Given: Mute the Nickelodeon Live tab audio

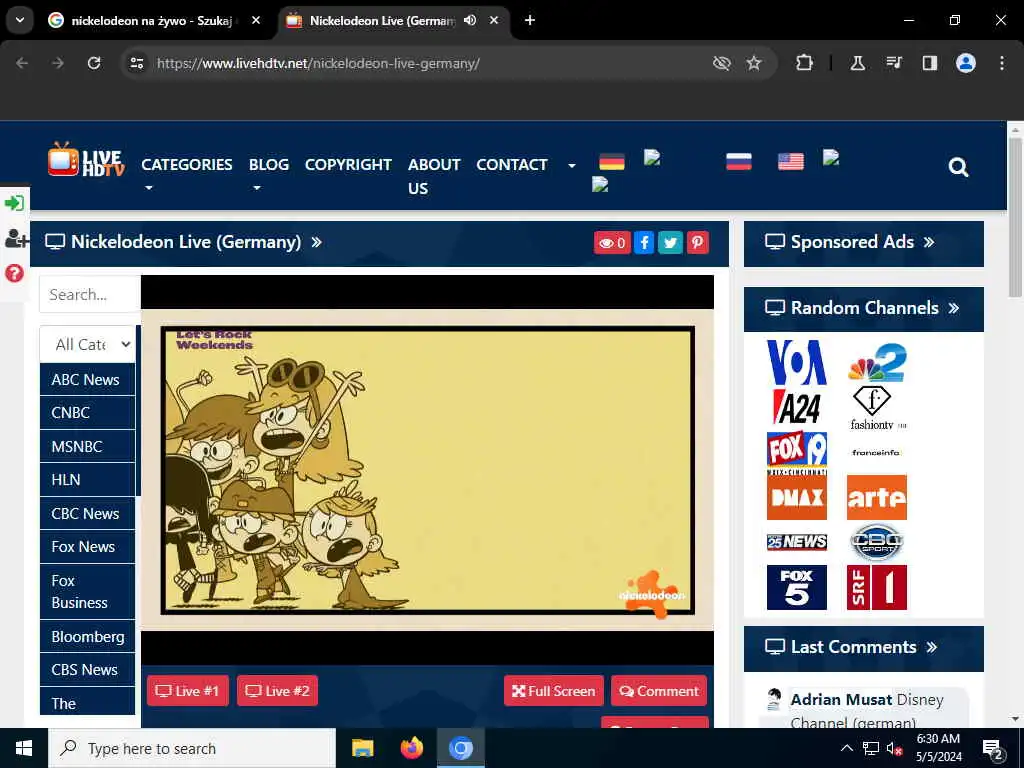Looking at the screenshot, I should tap(470, 20).
